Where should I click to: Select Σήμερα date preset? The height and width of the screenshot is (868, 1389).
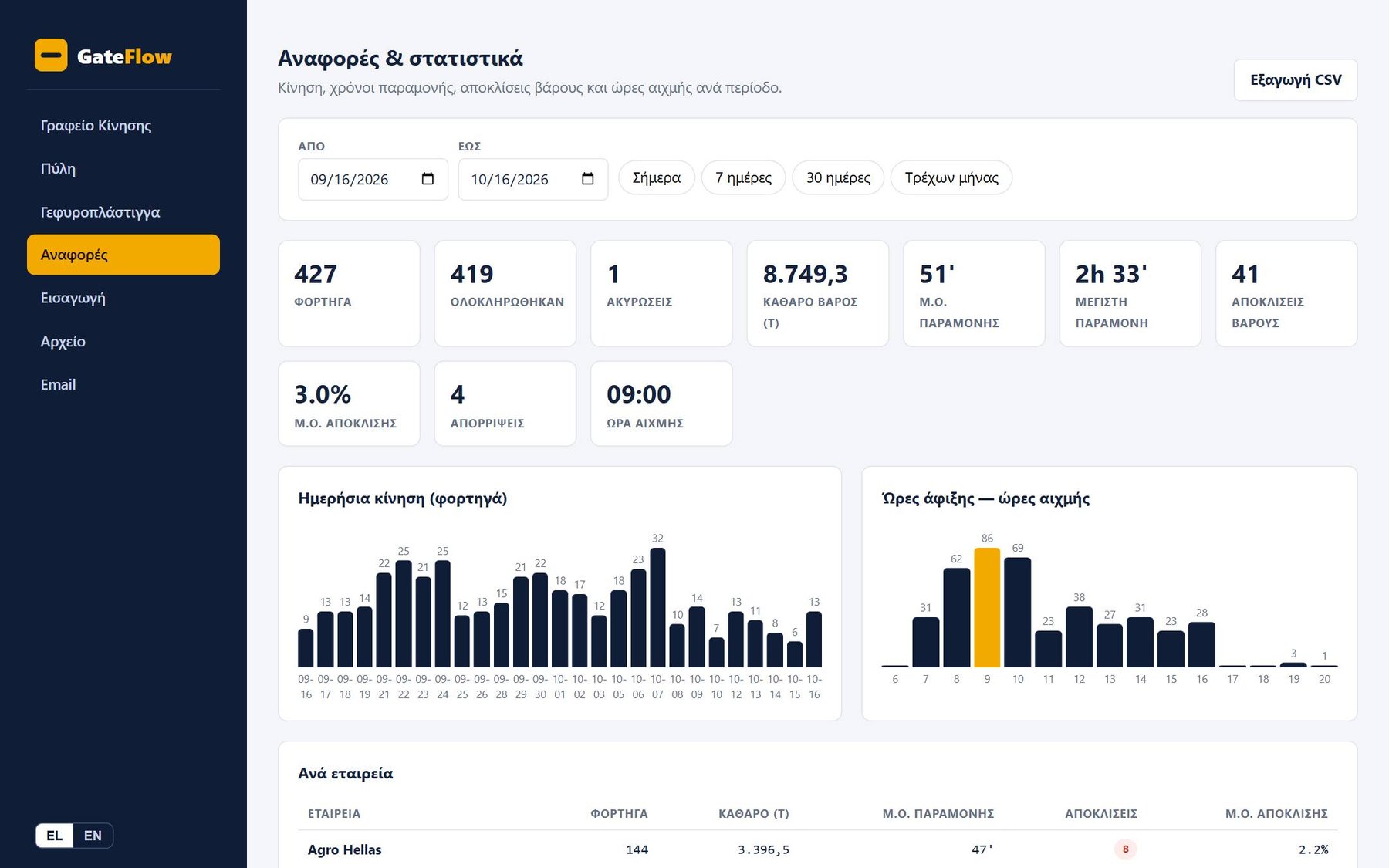[657, 178]
